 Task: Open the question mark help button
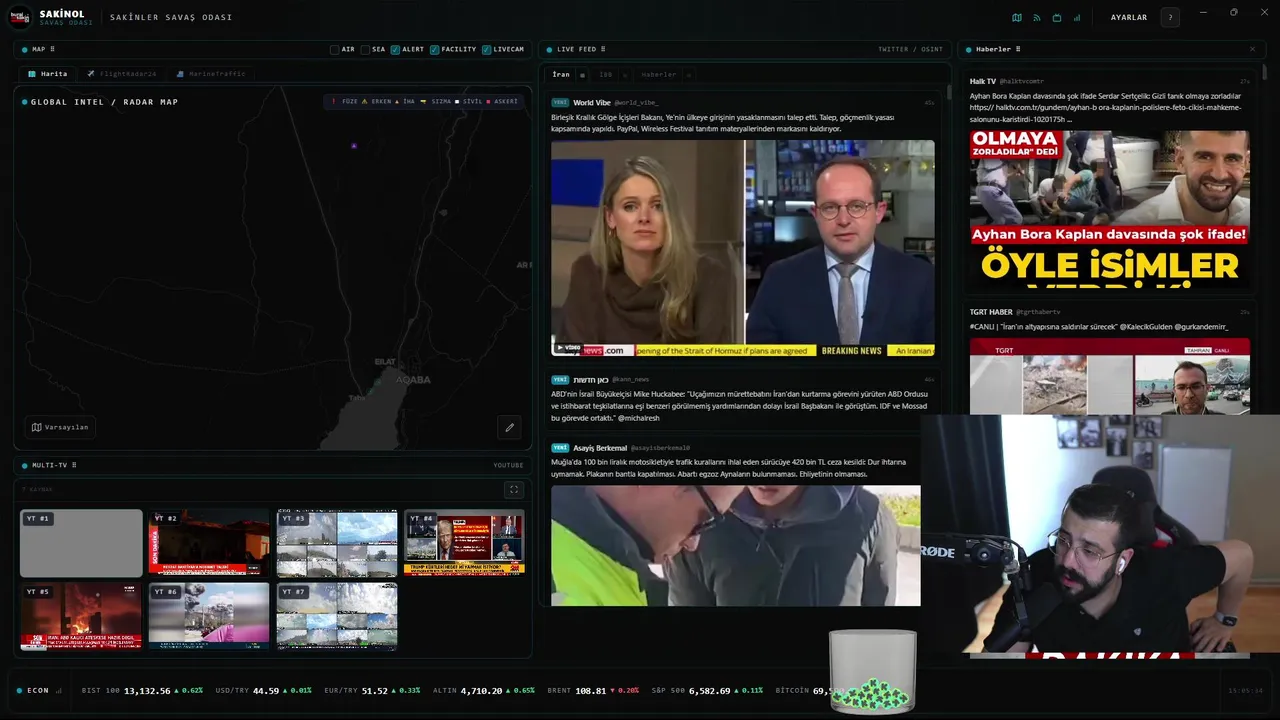1170,17
